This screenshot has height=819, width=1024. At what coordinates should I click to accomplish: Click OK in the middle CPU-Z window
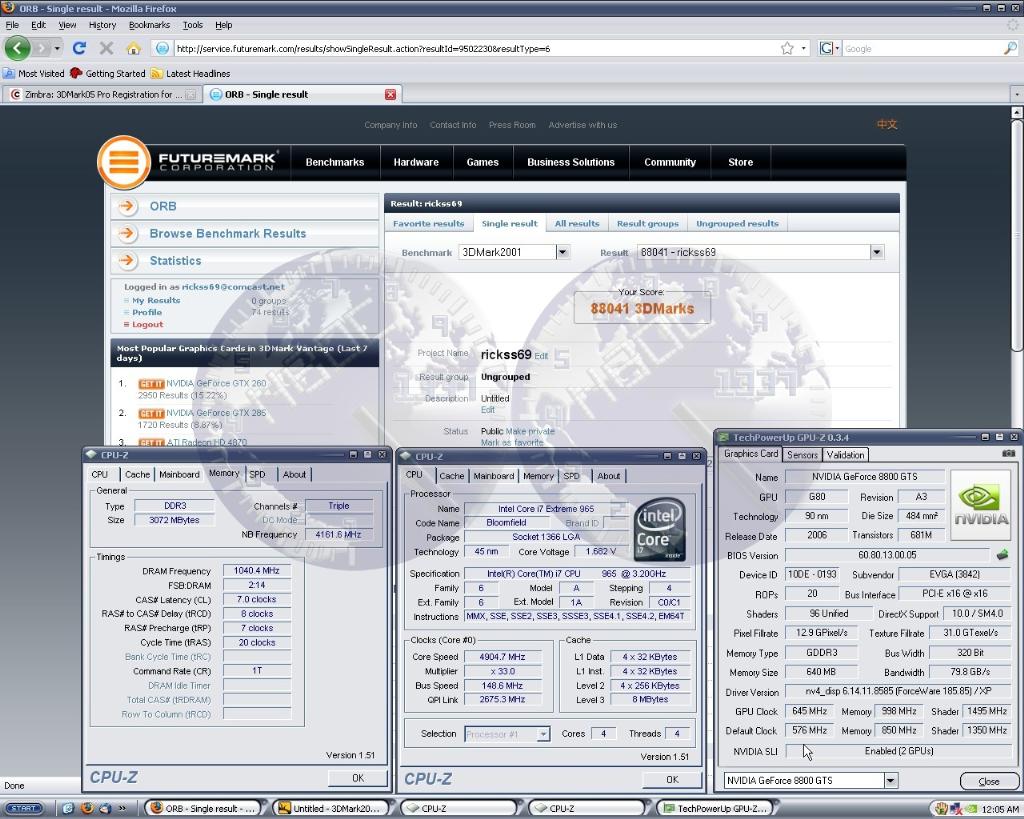(672, 780)
